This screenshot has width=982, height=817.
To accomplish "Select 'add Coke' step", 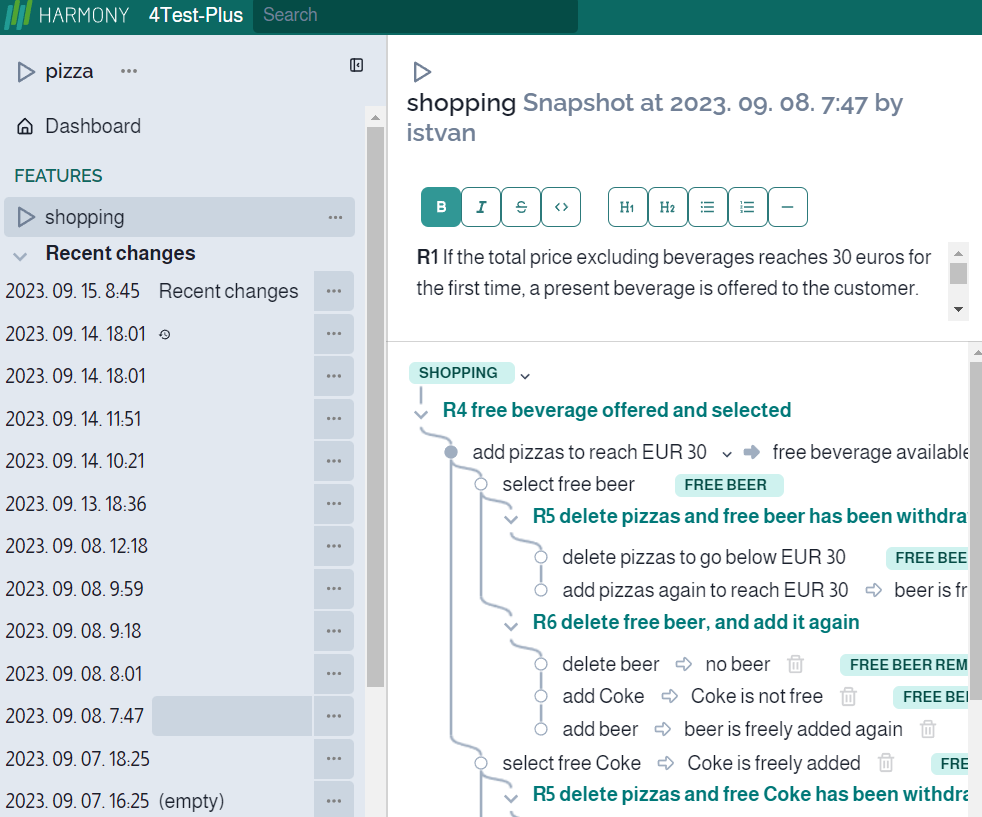I will 603,696.
